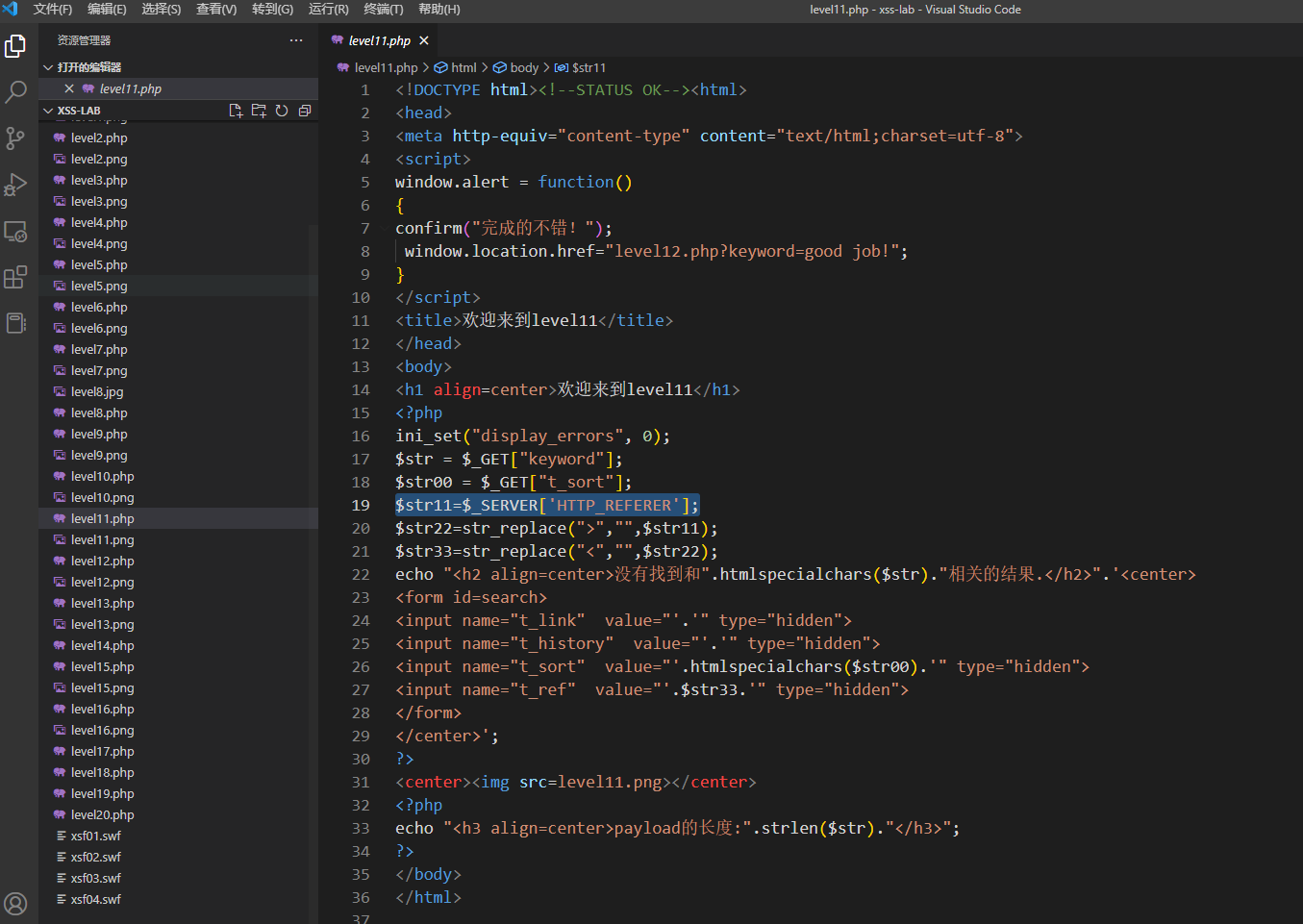This screenshot has height=924, width=1303.
Task: Open the Remote Explorer view
Action: [15, 231]
